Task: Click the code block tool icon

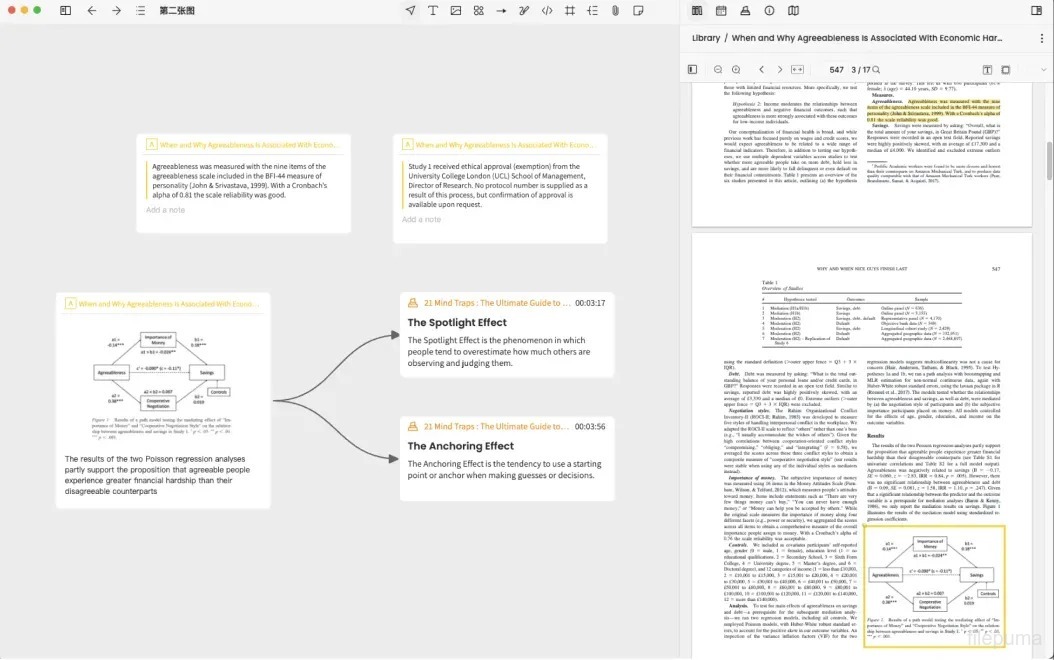Action: [x=547, y=10]
